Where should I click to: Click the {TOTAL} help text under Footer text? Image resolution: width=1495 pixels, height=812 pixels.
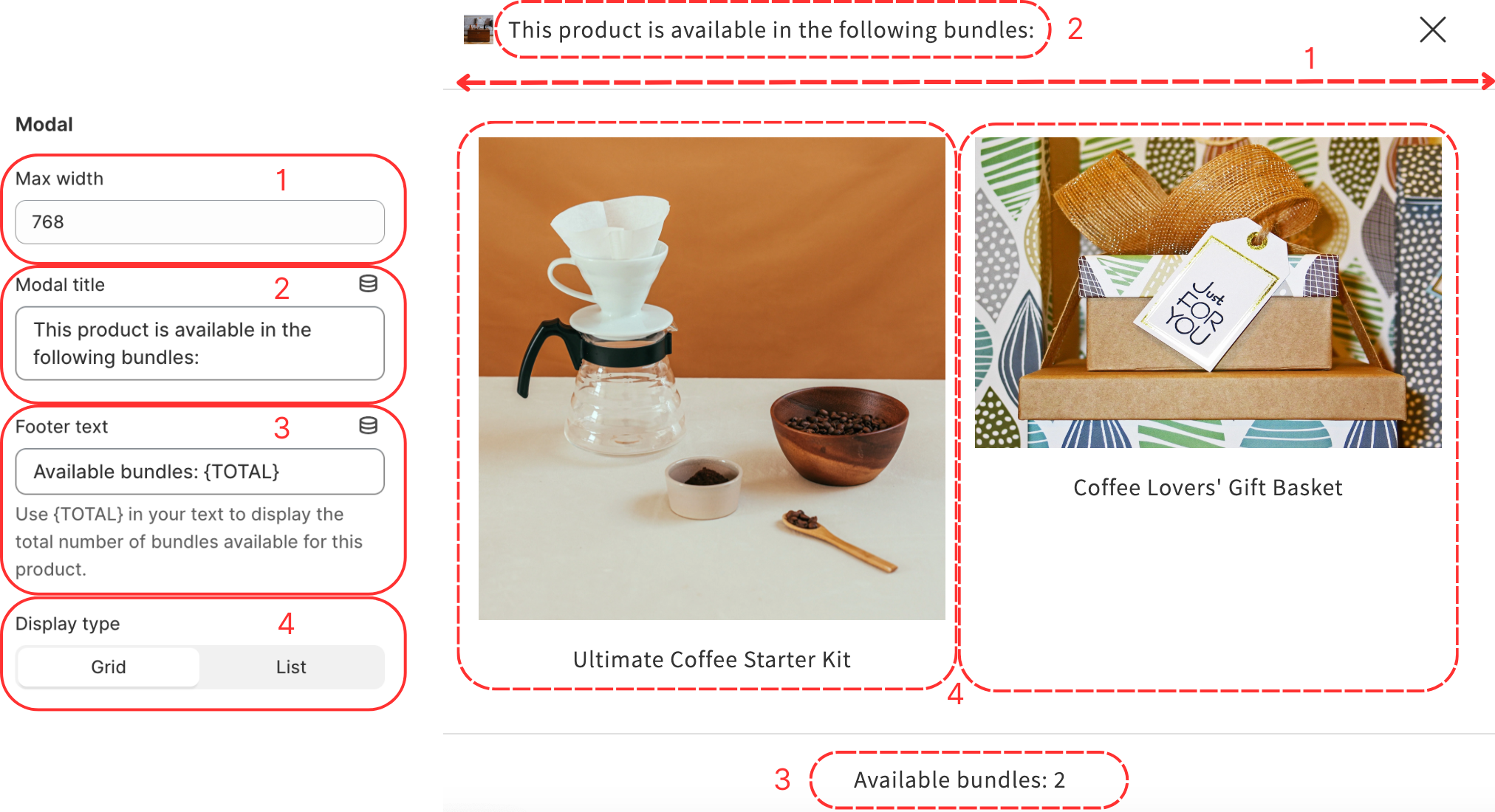point(189,542)
